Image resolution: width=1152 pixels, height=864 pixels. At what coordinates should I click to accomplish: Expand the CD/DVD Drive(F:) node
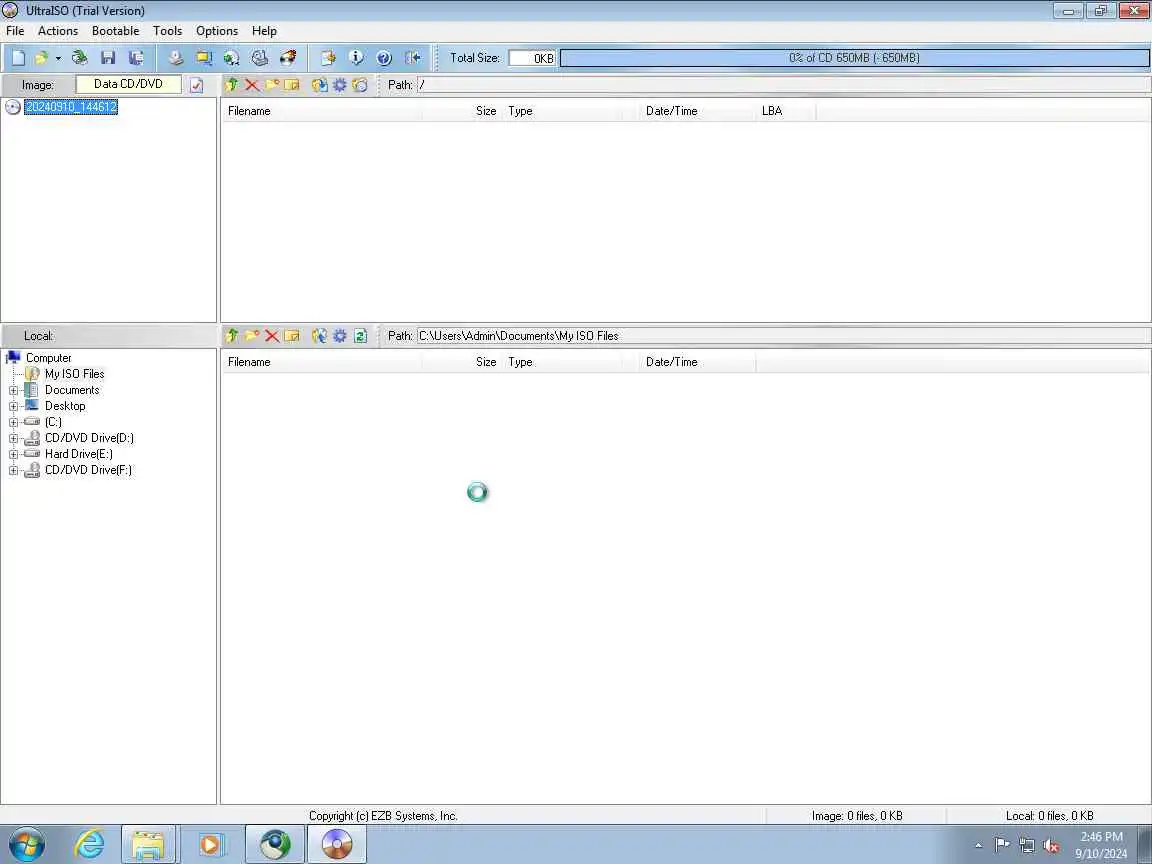coord(13,470)
